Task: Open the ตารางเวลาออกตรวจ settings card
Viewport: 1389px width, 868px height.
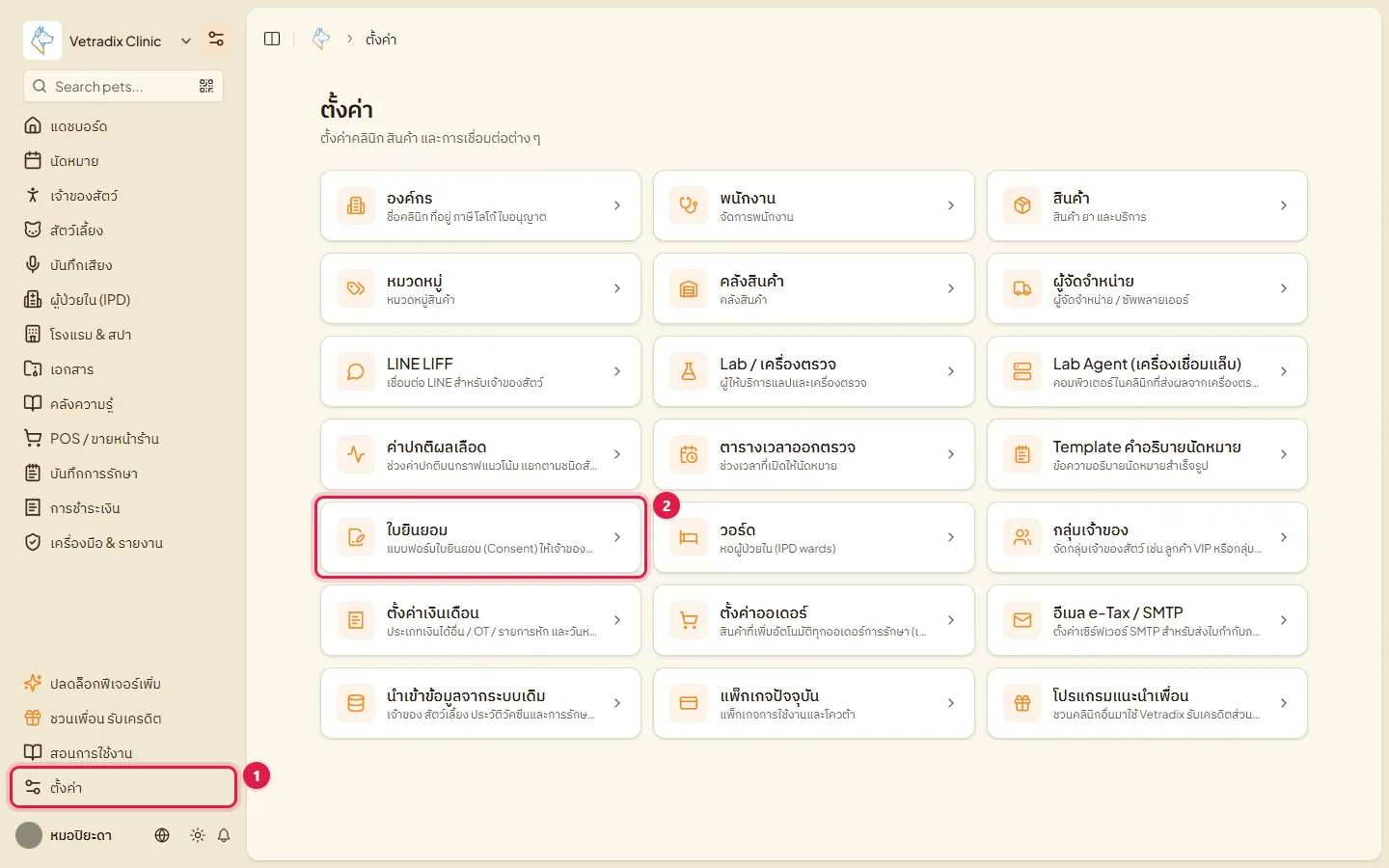Action: click(813, 454)
